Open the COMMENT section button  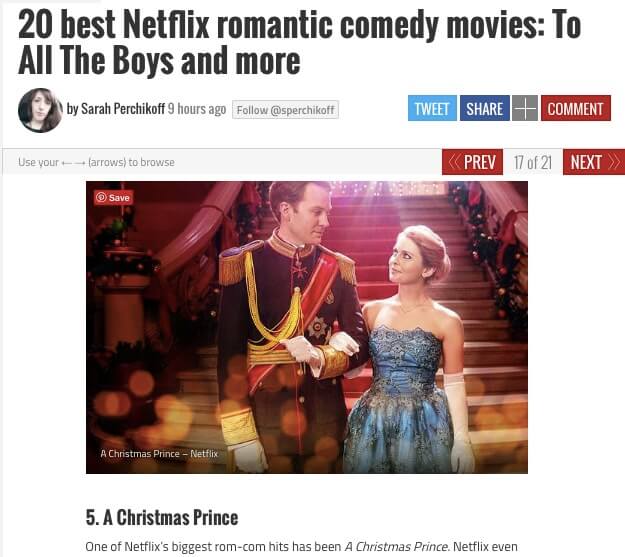click(576, 108)
